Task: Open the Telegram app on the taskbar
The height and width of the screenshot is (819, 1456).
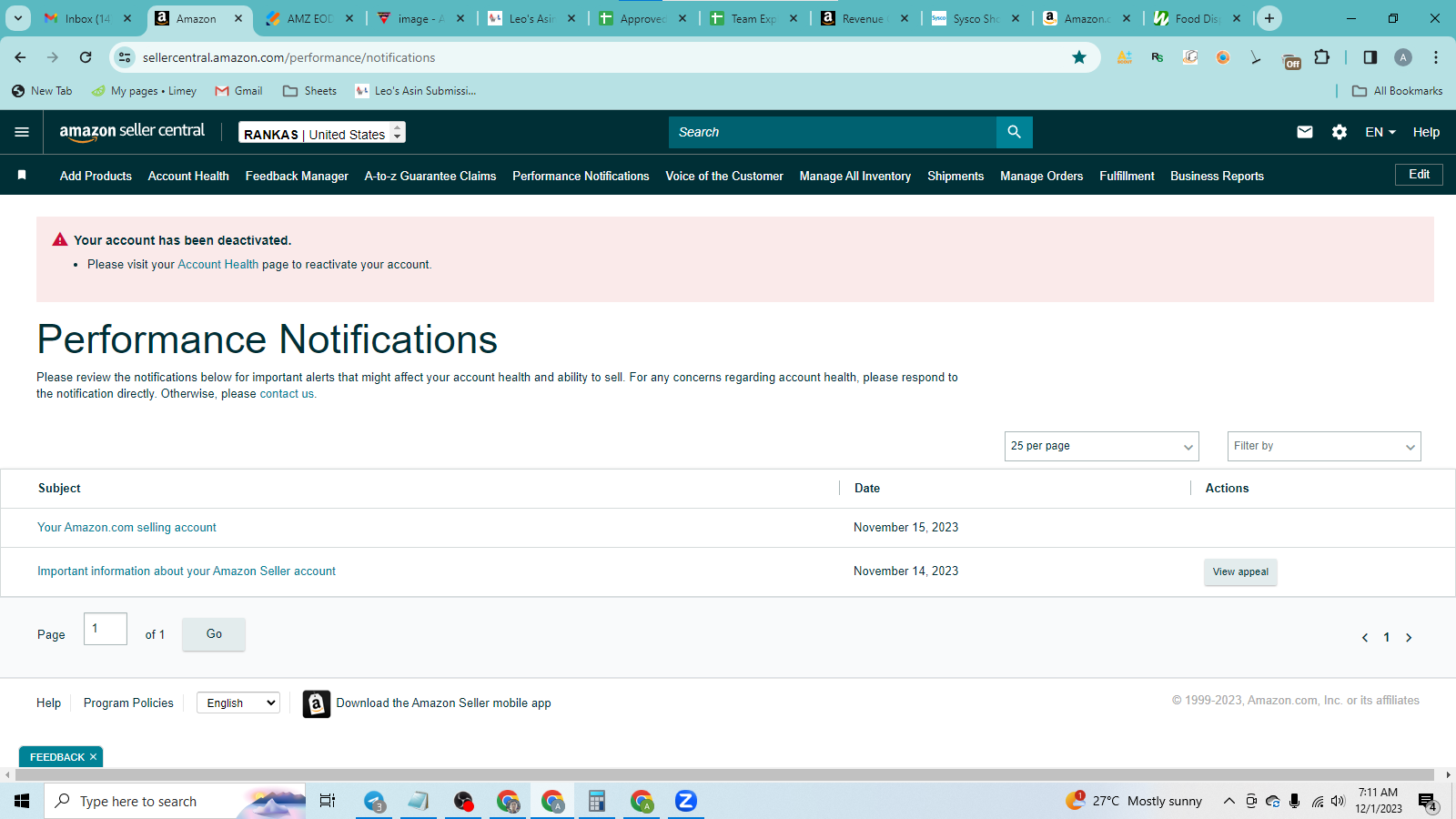Action: pyautogui.click(x=375, y=801)
